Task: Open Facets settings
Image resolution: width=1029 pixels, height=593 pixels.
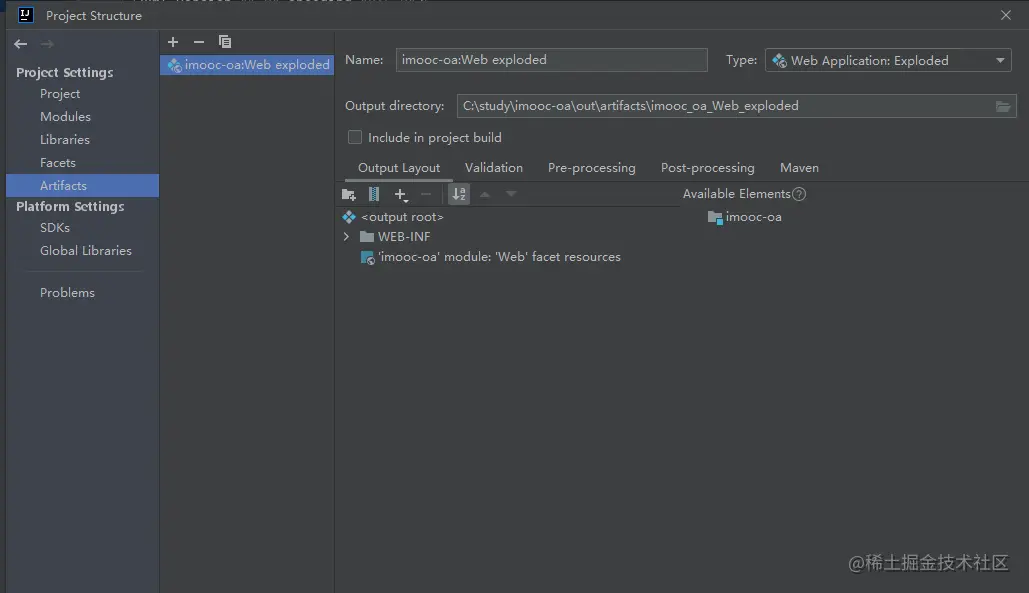Action: 58,163
